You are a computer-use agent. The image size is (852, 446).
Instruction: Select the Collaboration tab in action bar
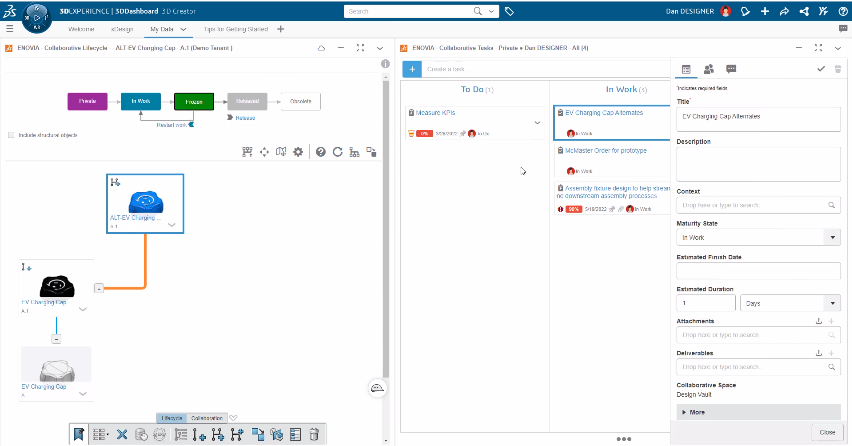[207, 418]
